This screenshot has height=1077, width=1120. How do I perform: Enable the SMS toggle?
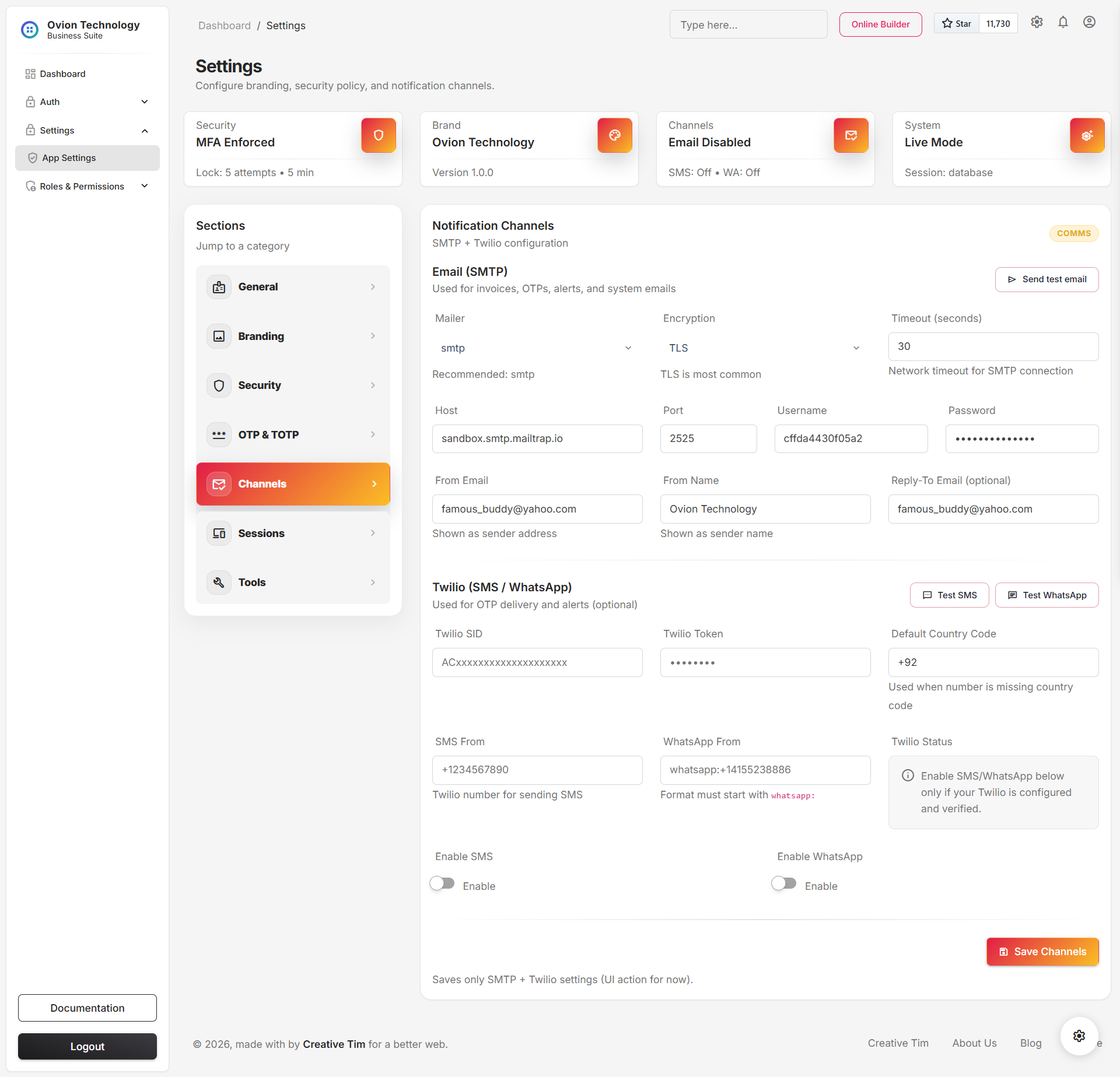tap(442, 883)
